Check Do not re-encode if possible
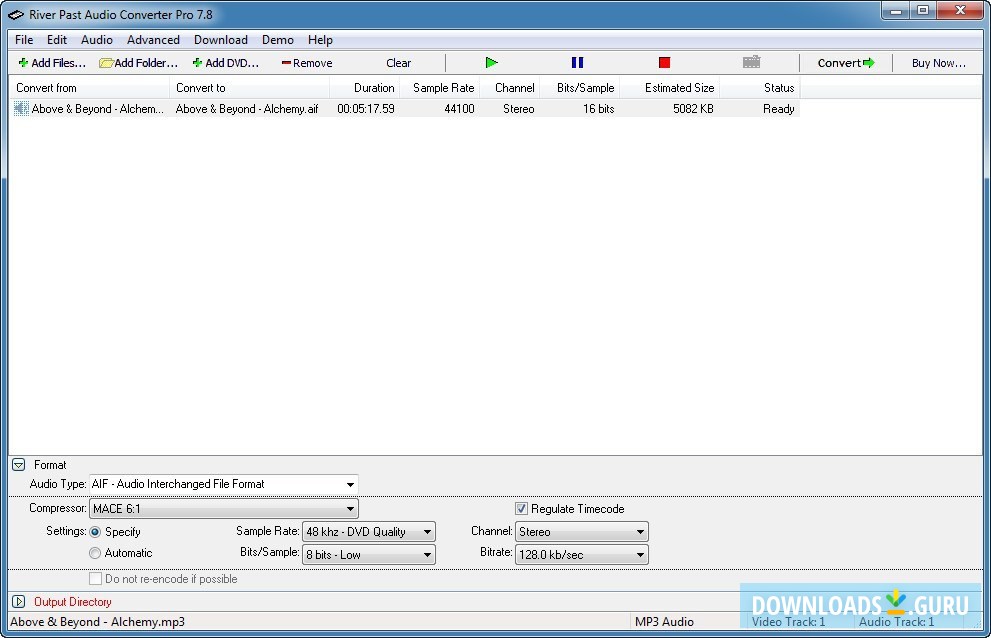Viewport: 991px width, 638px height. tap(96, 578)
